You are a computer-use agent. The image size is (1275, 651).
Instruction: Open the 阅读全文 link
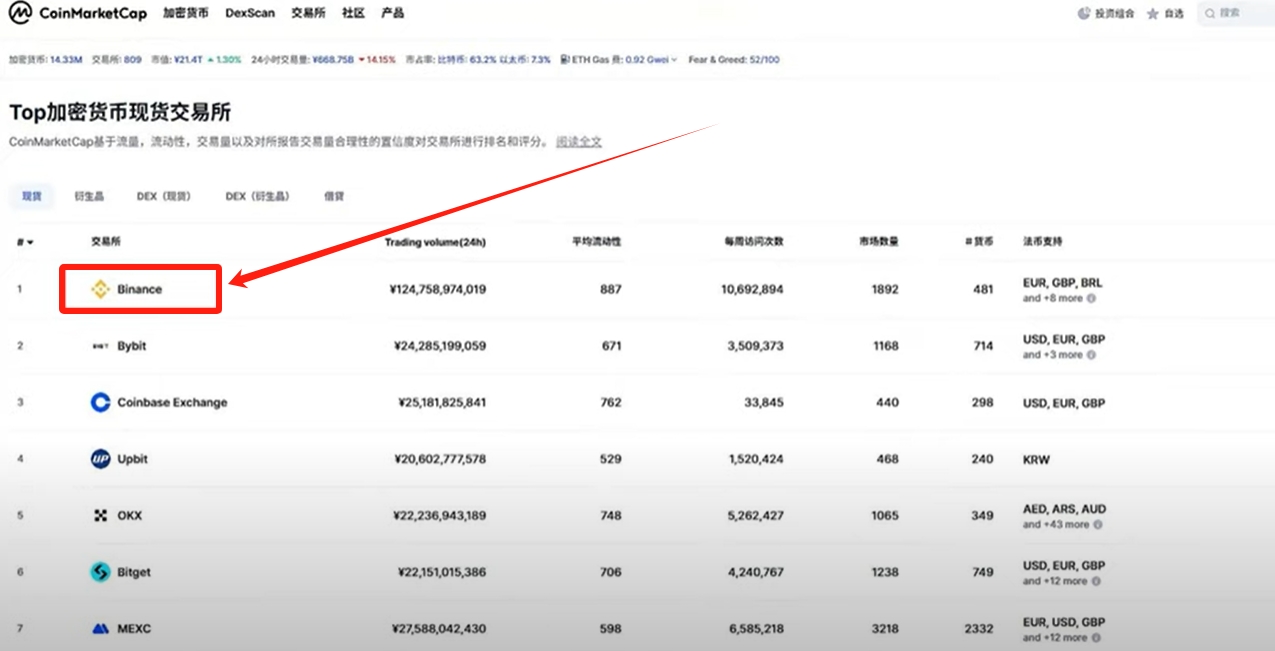tap(579, 142)
